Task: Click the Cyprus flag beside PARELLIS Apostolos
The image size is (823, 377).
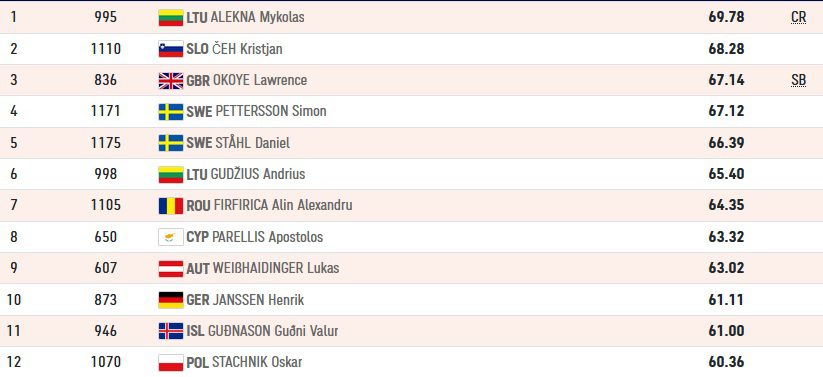Action: click(x=171, y=237)
